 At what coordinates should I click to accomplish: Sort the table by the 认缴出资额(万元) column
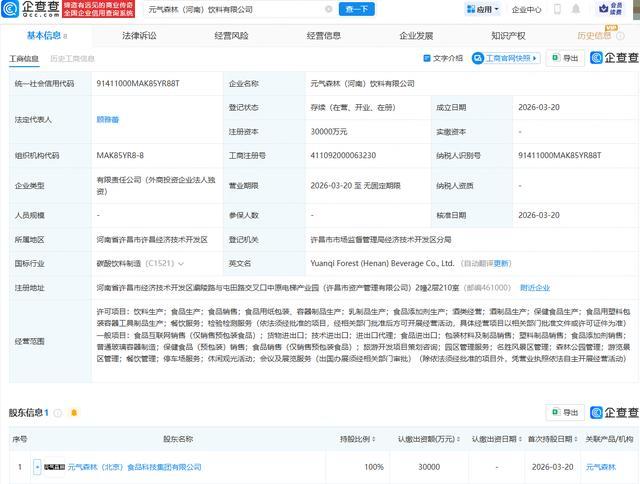coord(429,439)
